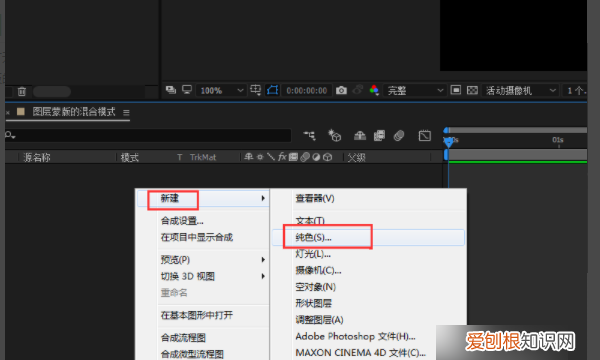Click the T preserve transparency column header
Screen dimensions: 600x360
[x=179, y=157]
